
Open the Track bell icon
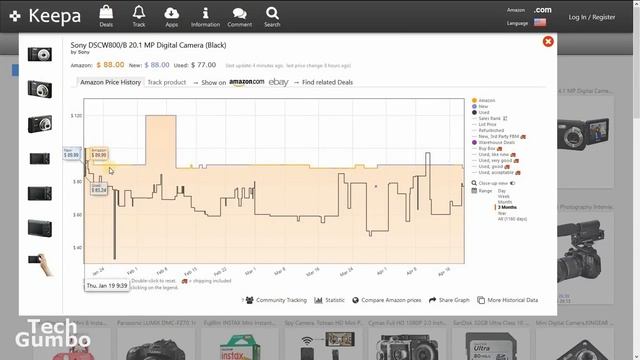point(139,16)
